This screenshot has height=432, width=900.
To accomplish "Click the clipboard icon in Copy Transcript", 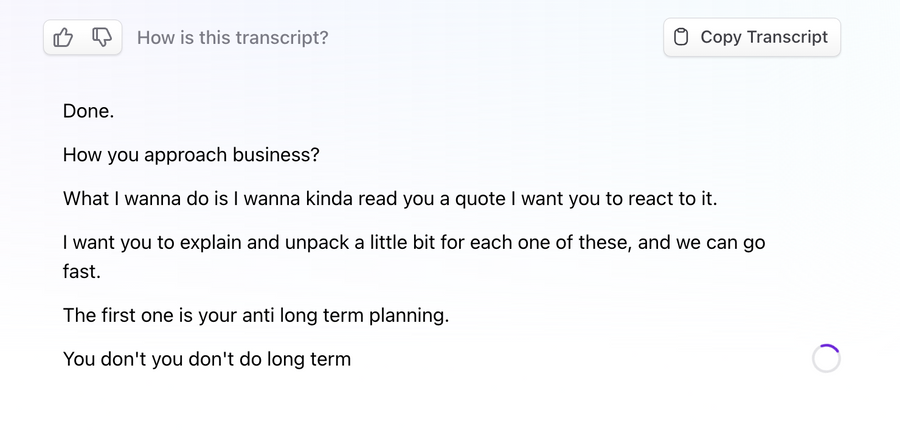I will tap(681, 37).
